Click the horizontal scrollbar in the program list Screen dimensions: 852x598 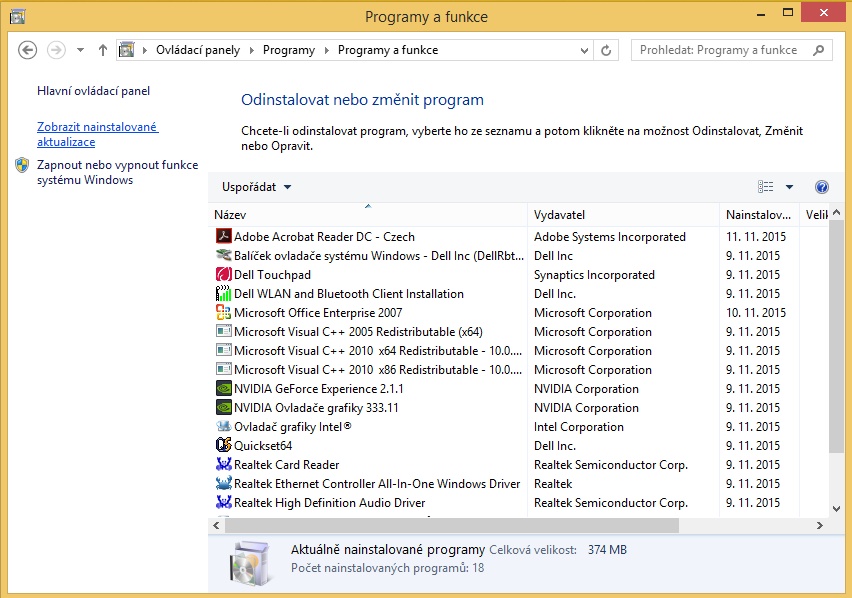tap(452, 525)
